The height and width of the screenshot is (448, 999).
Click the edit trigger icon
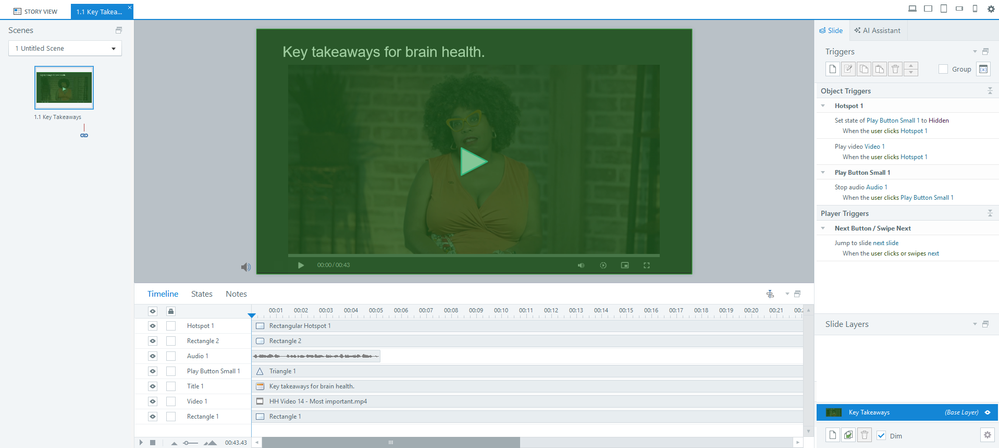[x=848, y=69]
